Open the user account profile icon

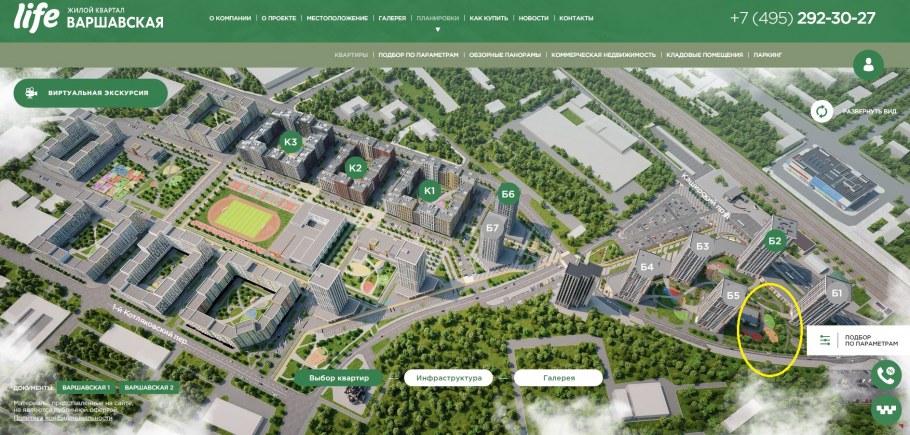pyautogui.click(x=868, y=66)
